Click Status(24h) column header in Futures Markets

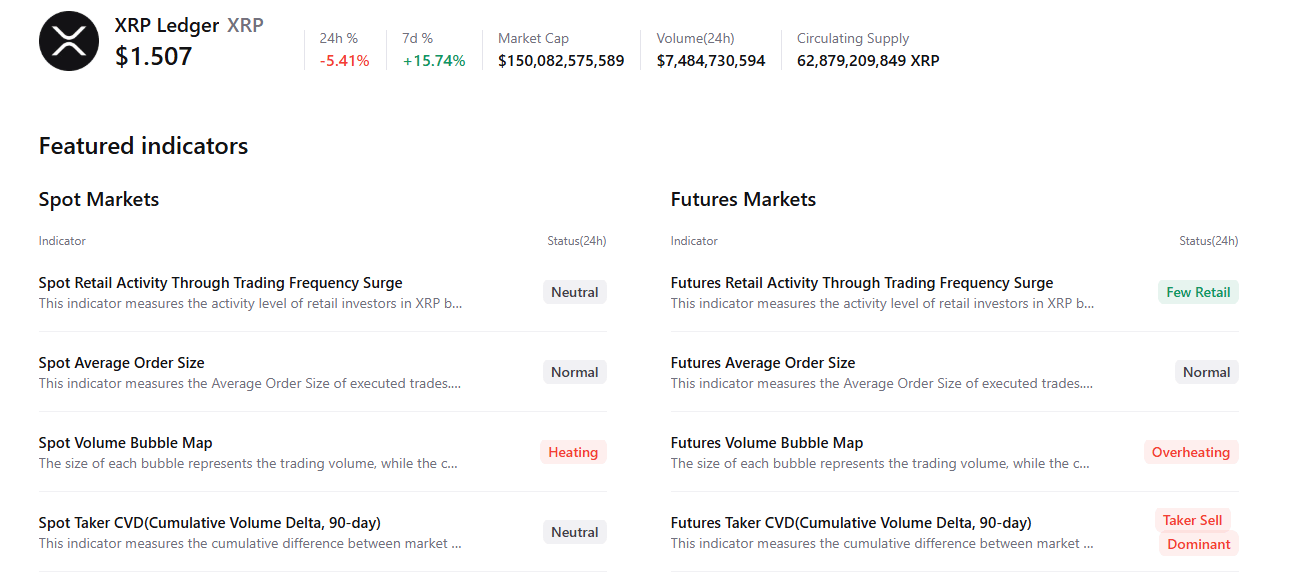tap(1209, 241)
